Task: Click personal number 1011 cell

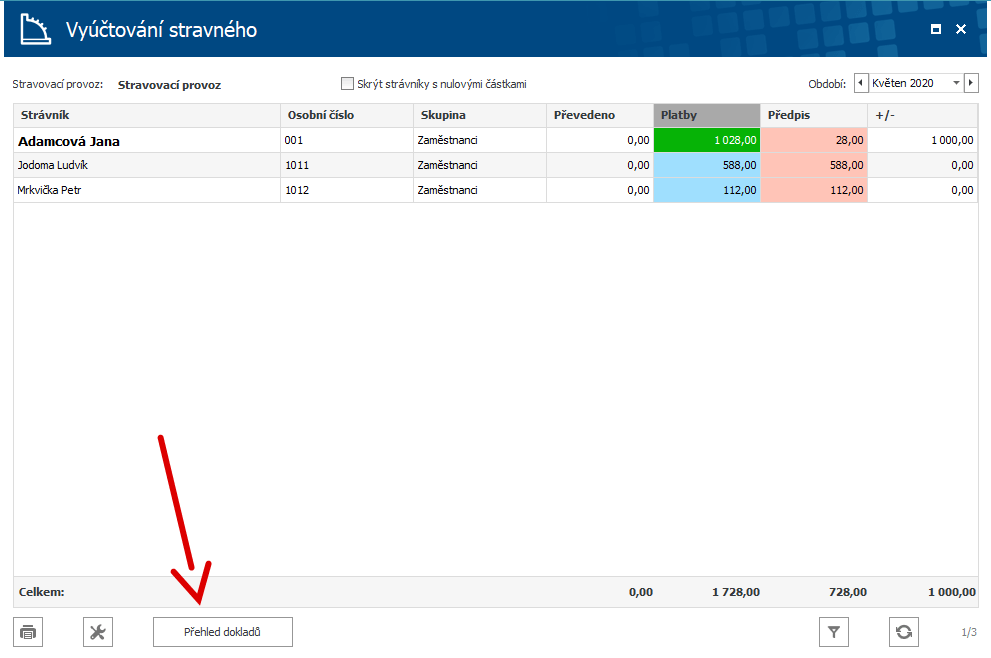Action: [346, 165]
